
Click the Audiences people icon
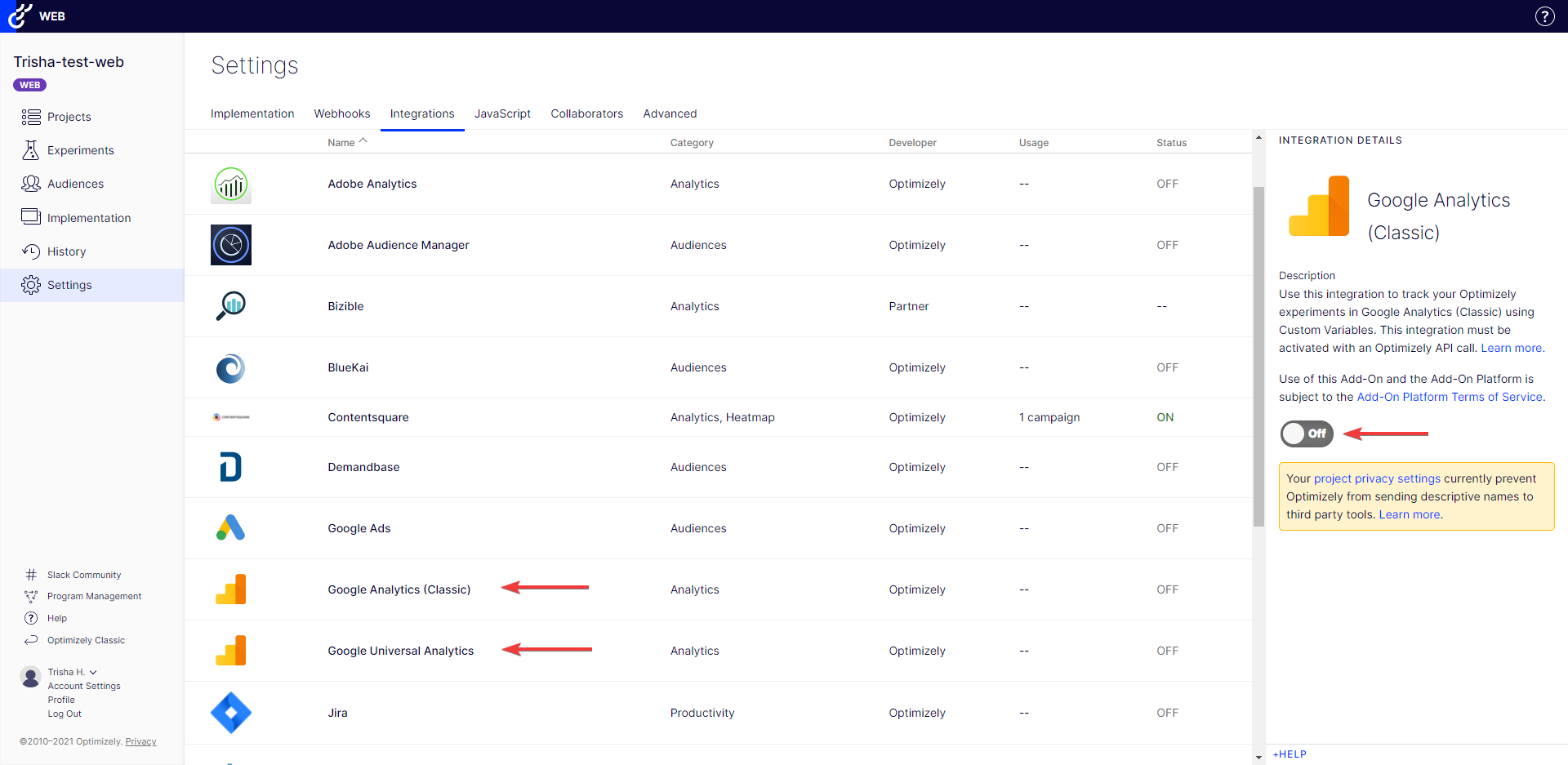(31, 184)
